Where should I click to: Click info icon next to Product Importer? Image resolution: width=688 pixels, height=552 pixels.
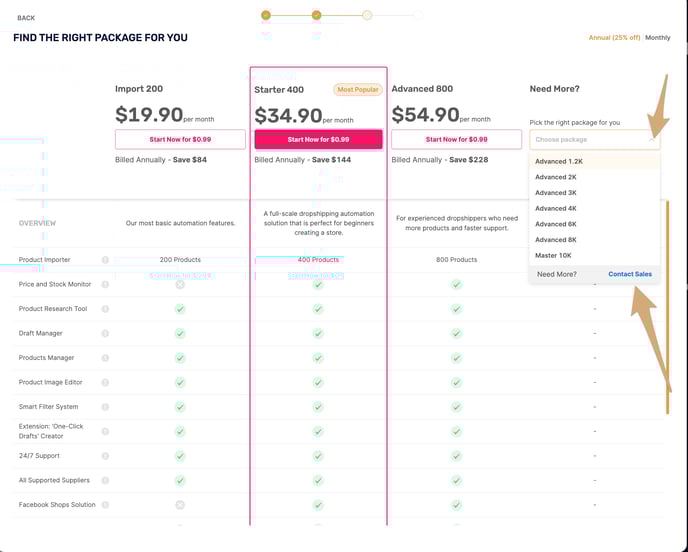click(105, 260)
